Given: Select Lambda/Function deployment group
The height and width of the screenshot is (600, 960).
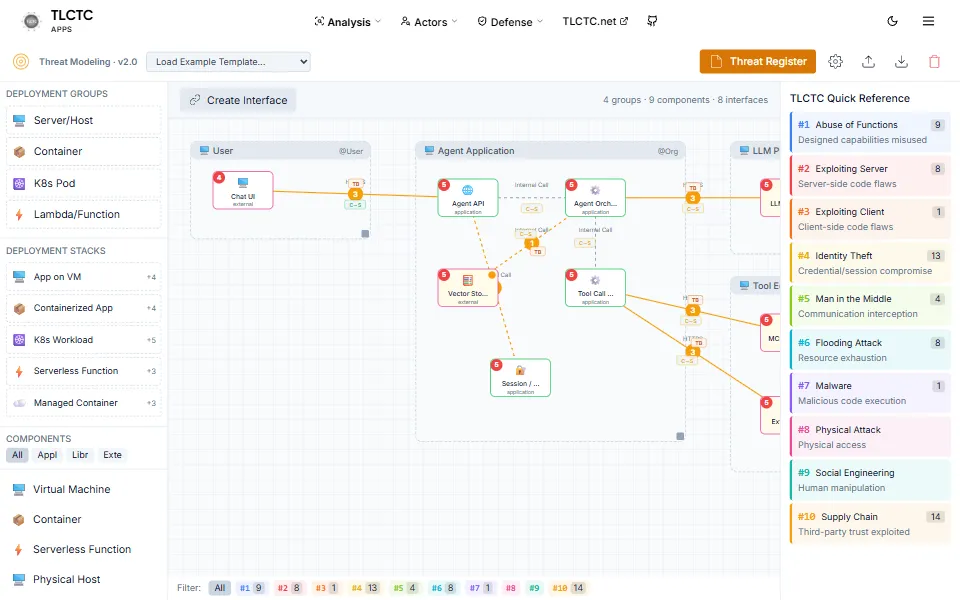Looking at the screenshot, I should [84, 214].
